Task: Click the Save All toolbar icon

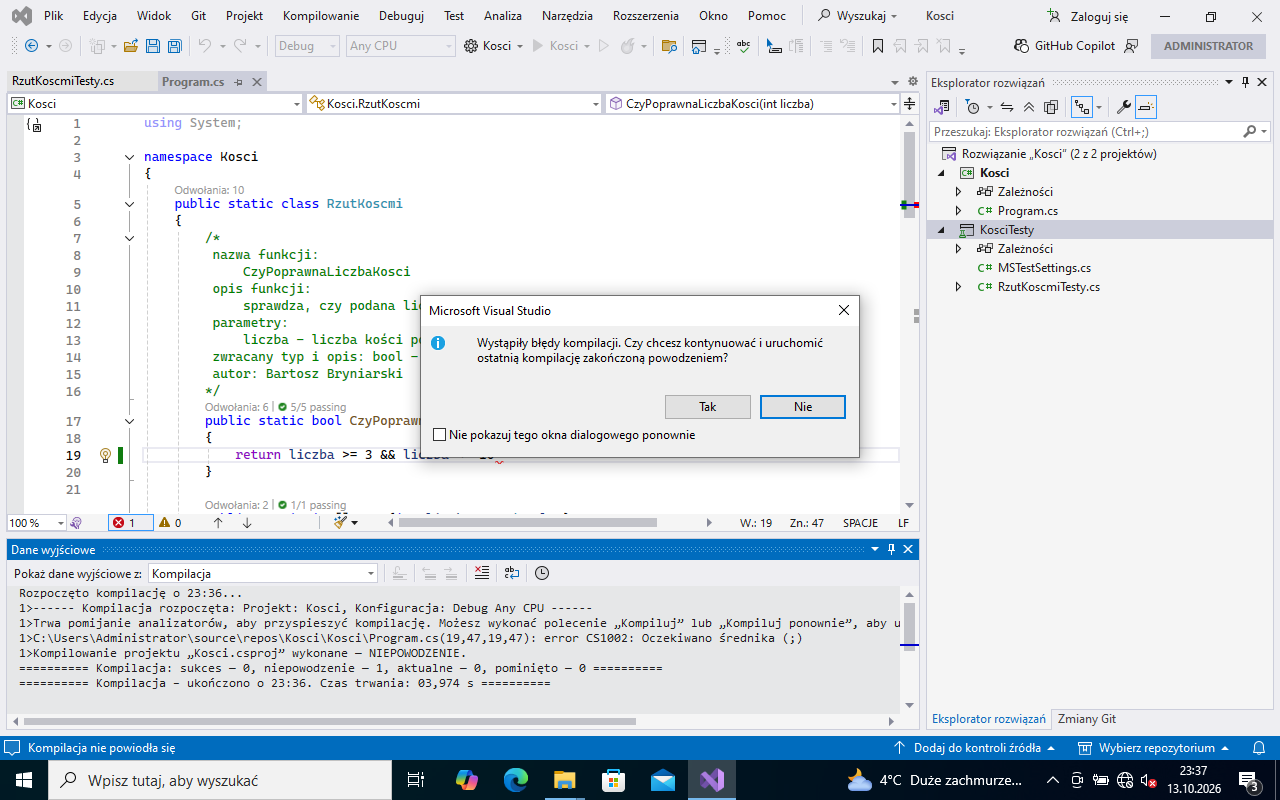Action: (174, 46)
